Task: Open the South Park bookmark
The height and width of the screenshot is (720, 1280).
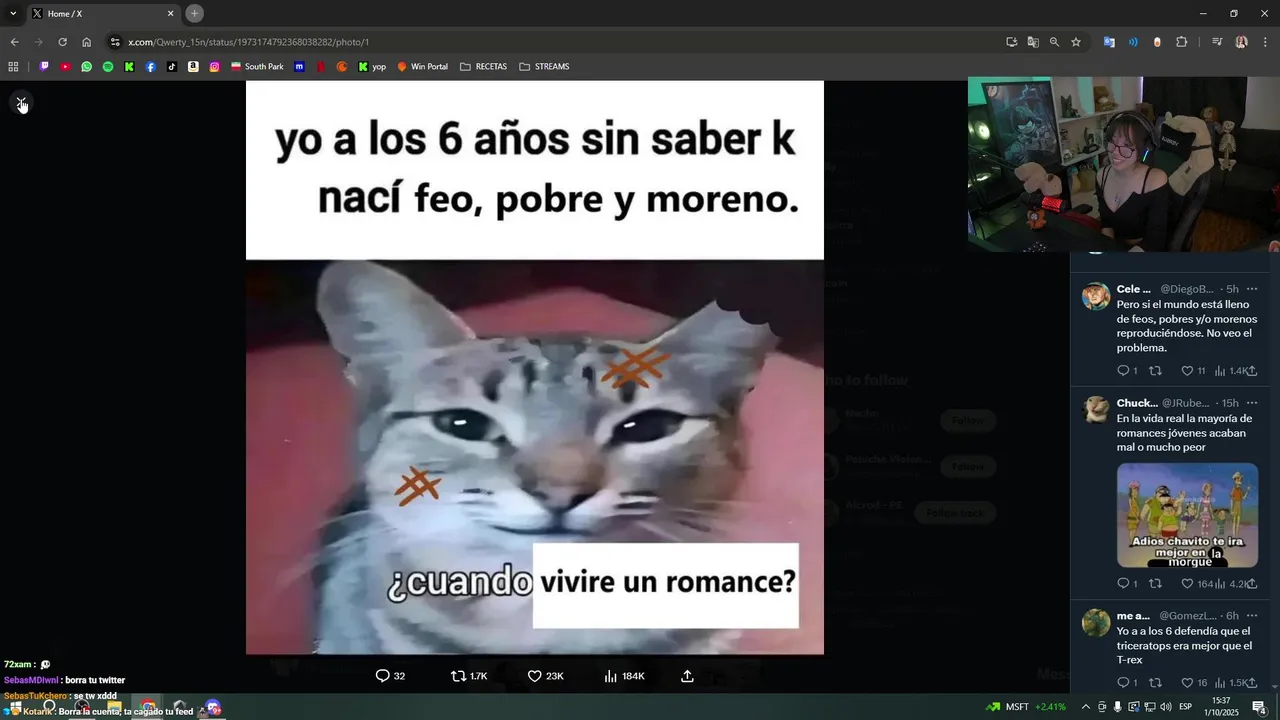Action: click(257, 67)
